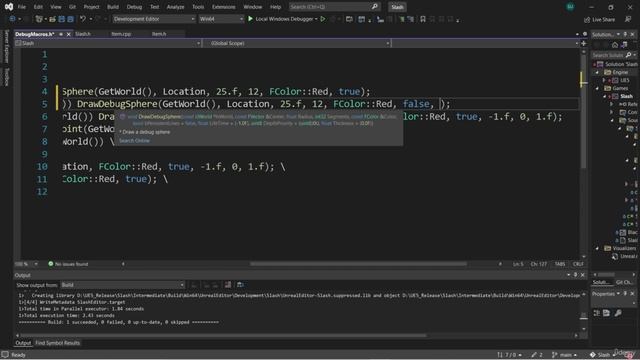Toggle auto hide pin on Output panel
640x360 pixels.
(x=576, y=275)
